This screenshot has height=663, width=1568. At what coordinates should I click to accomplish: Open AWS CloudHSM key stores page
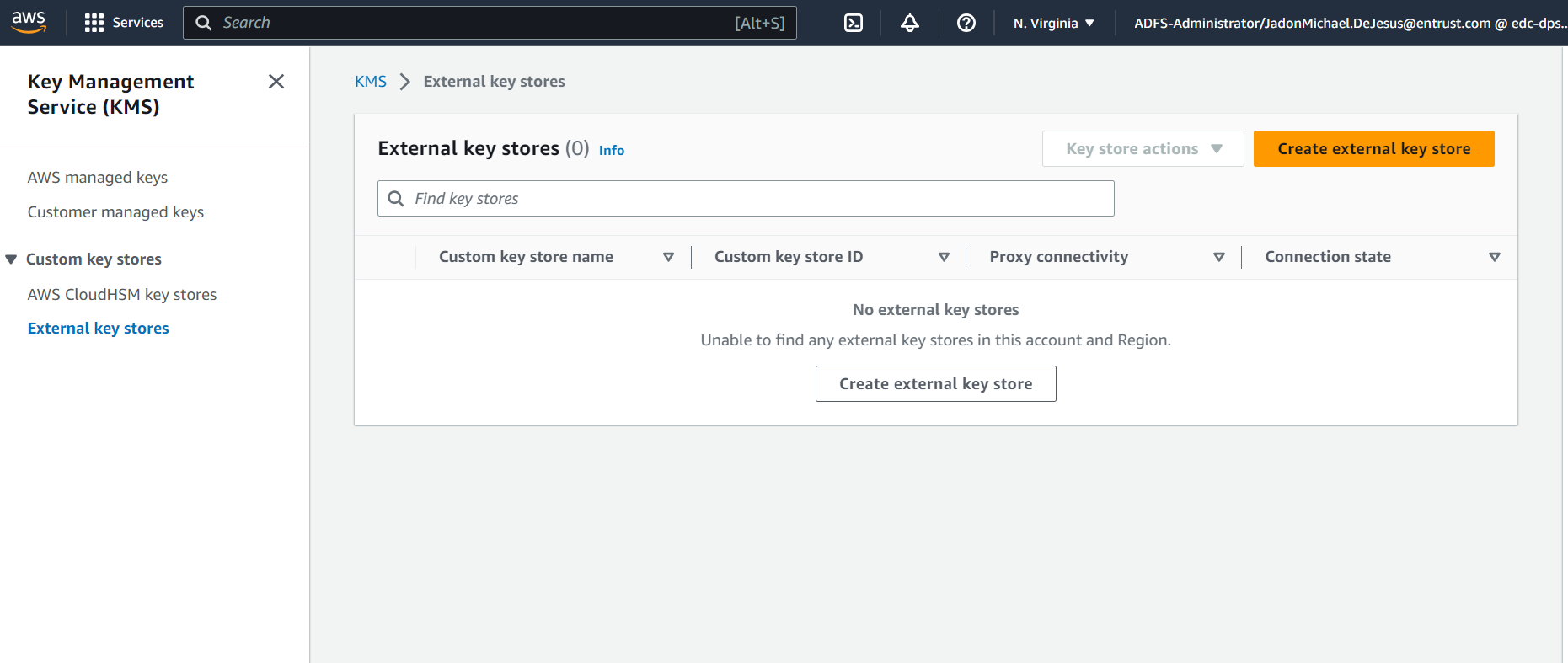click(x=122, y=295)
